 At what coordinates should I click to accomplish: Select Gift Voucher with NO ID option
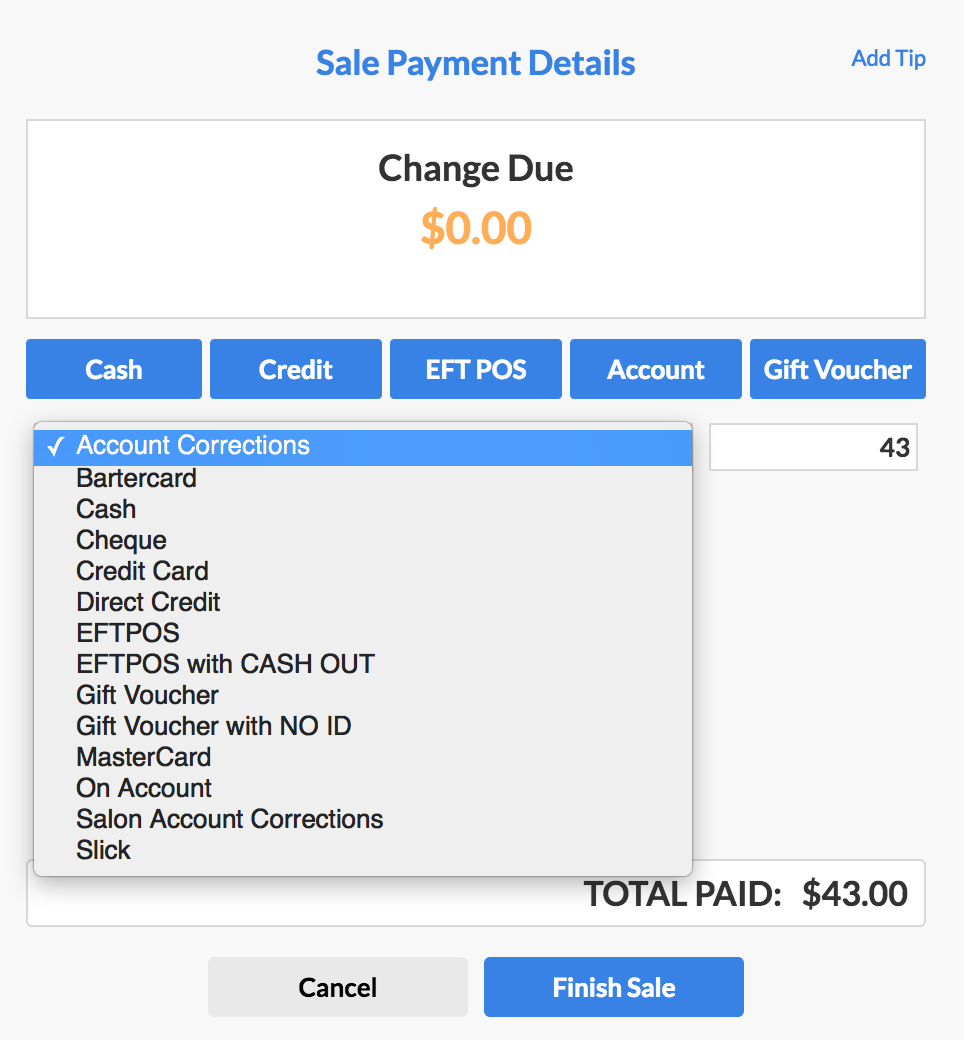[x=363, y=727]
